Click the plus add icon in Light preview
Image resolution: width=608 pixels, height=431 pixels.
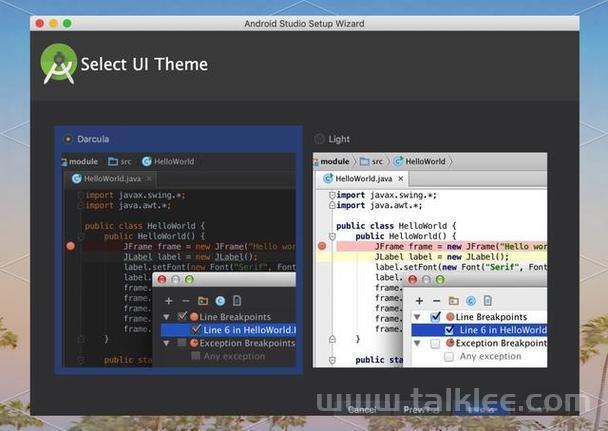[x=420, y=301]
